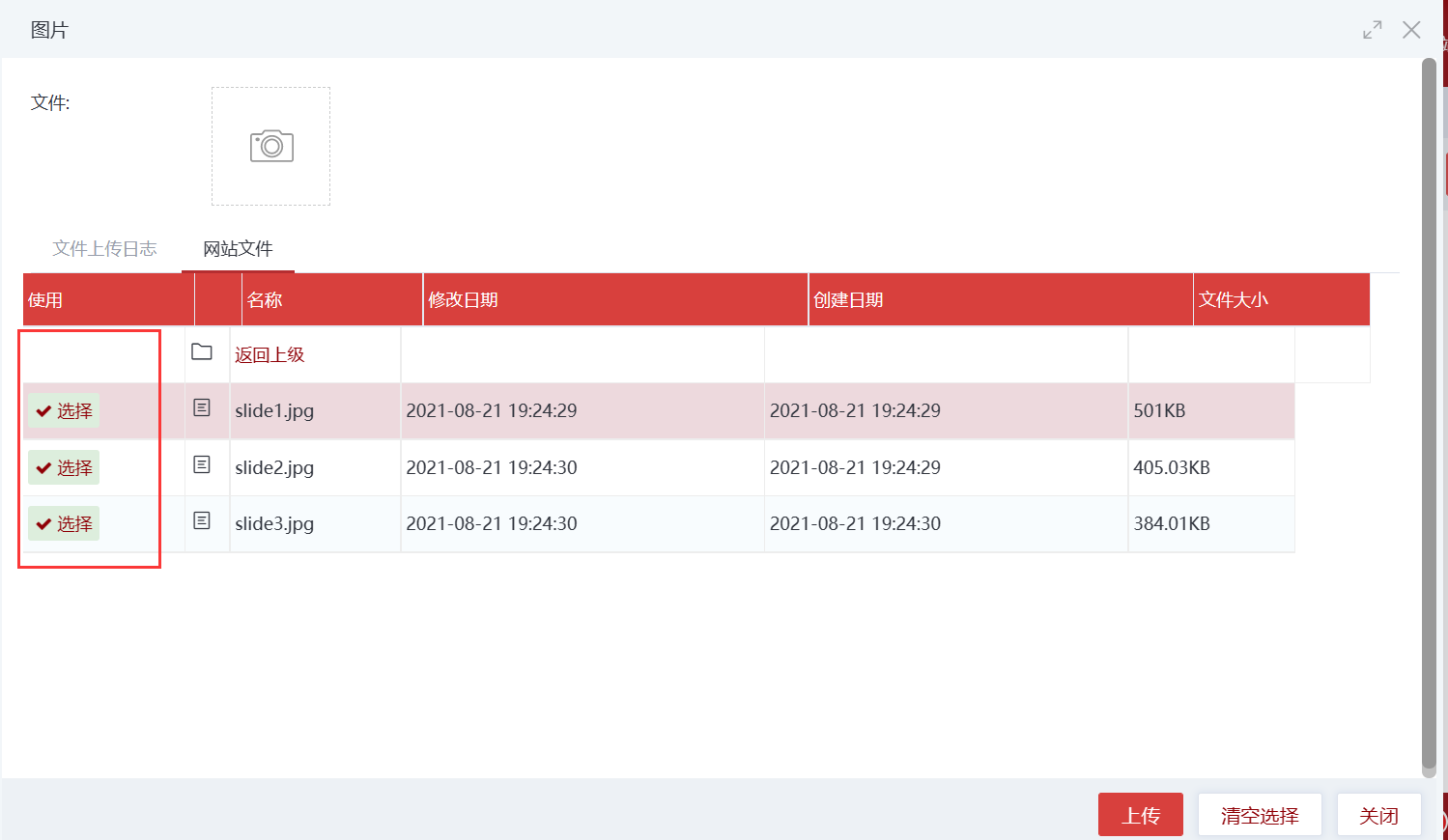Click slide3.jpg created date 19:24:30
The height and width of the screenshot is (840, 1448).
855,523
